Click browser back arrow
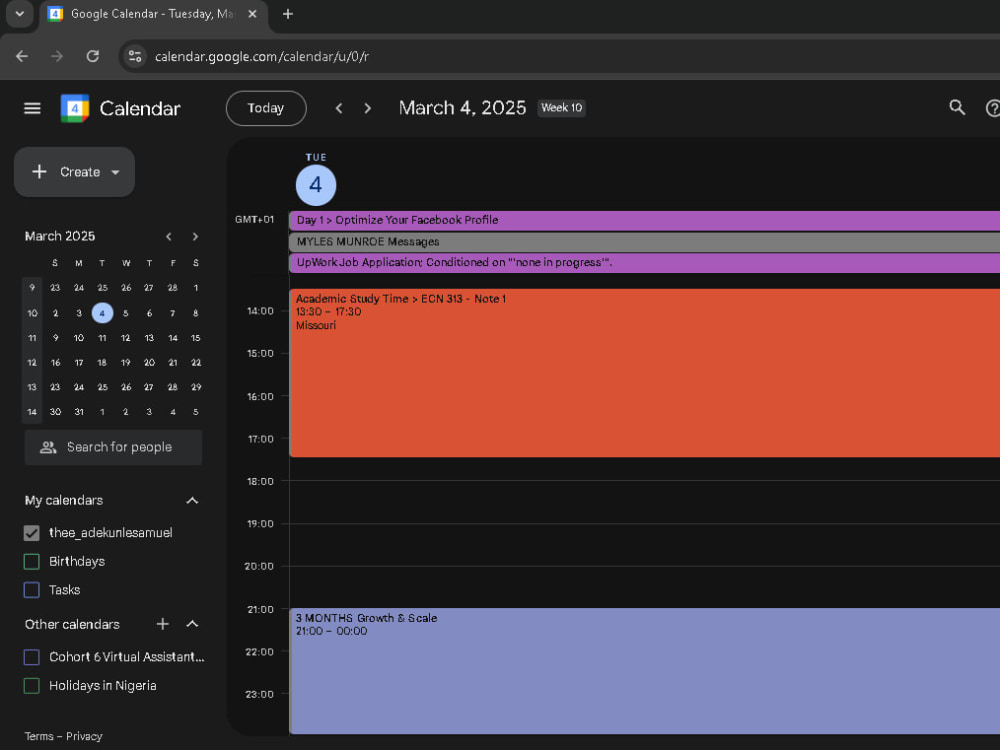 (22, 56)
